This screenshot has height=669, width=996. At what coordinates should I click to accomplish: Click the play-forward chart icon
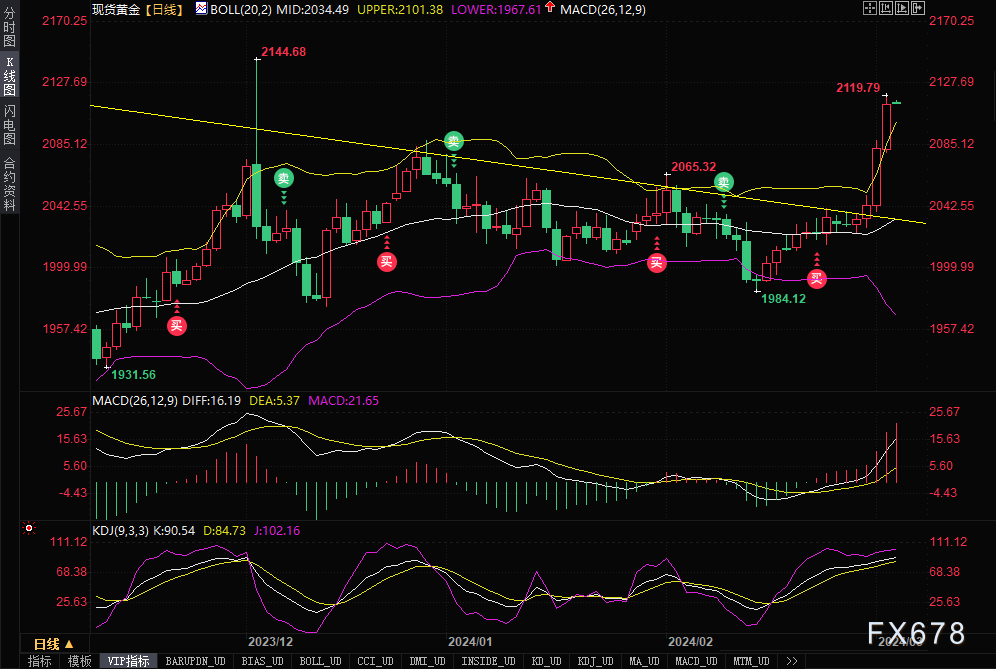point(902,8)
